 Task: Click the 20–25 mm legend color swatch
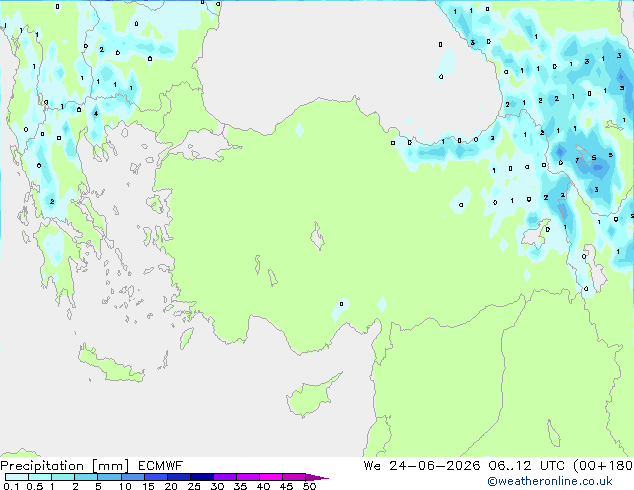(x=178, y=477)
